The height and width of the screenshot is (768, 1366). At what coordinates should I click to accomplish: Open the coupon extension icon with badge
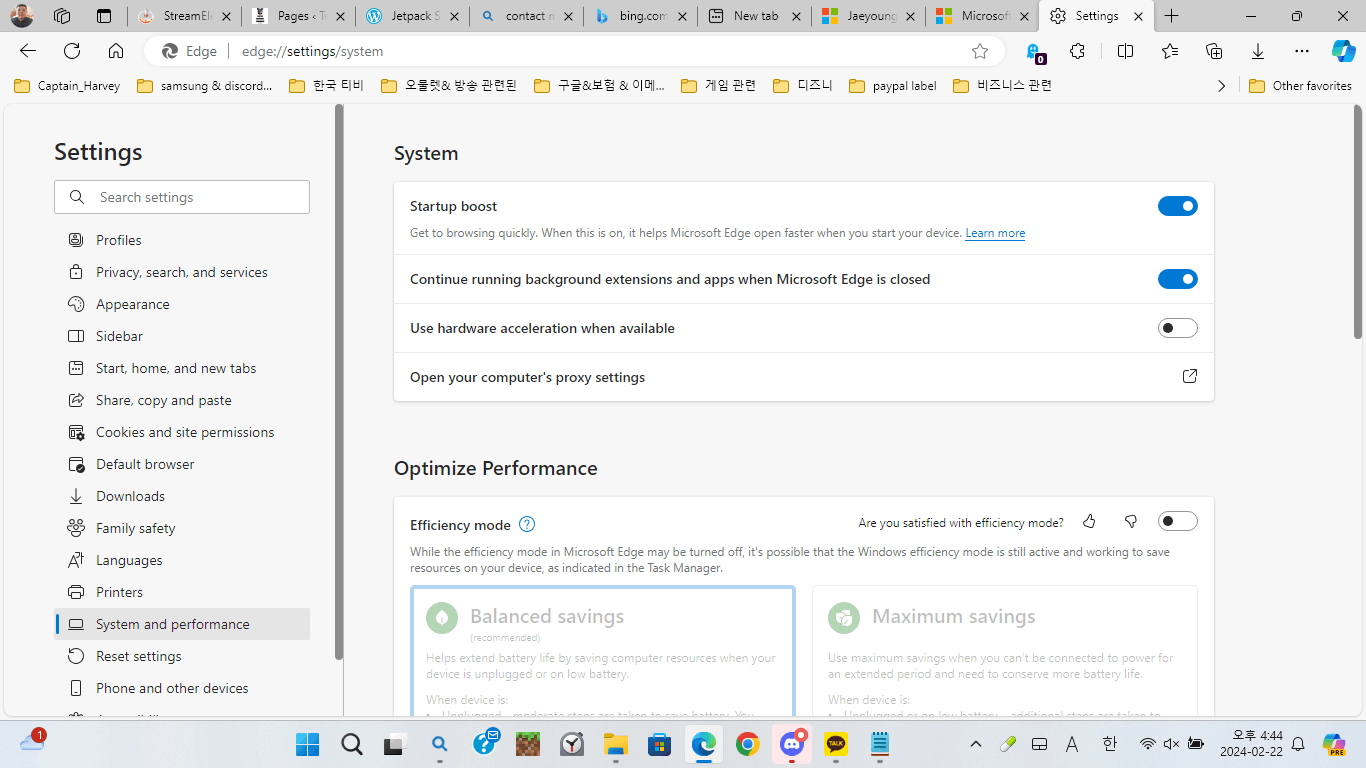(1035, 52)
